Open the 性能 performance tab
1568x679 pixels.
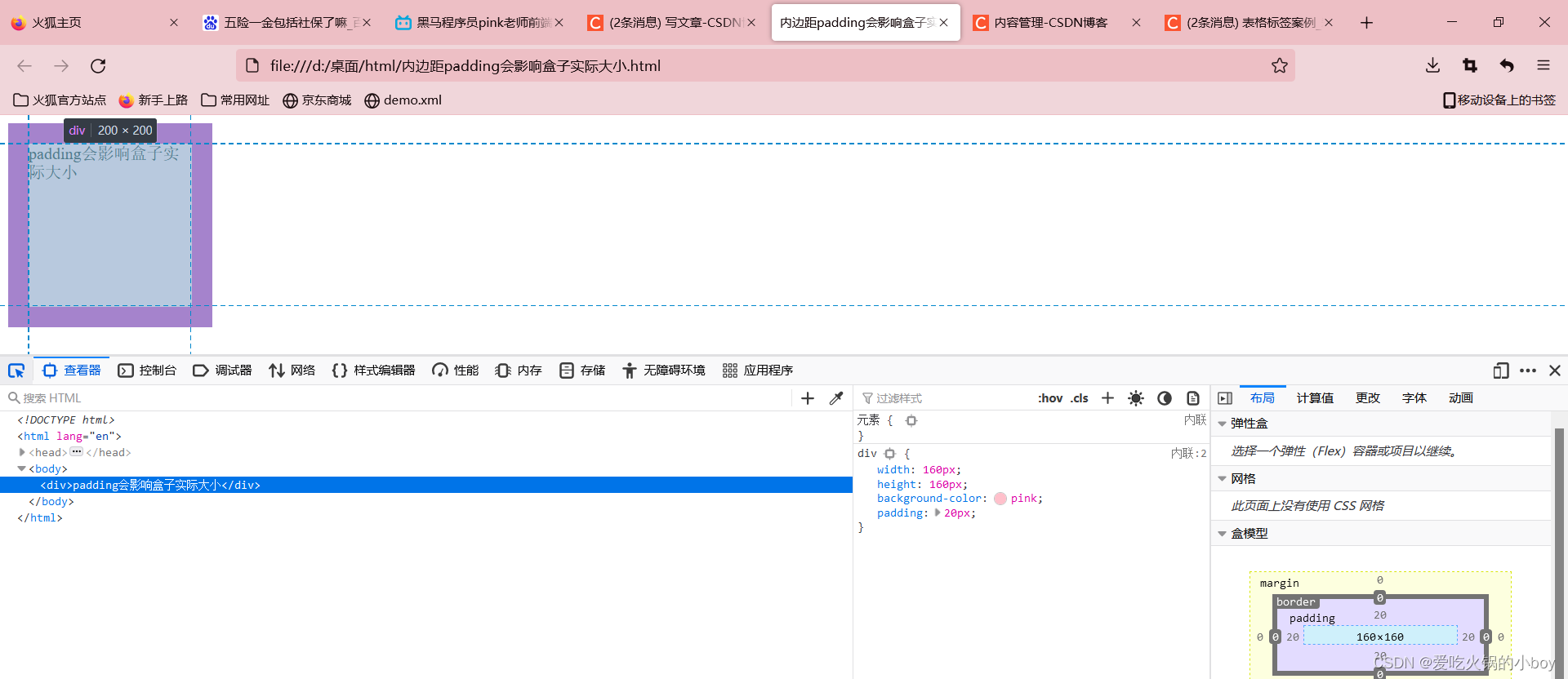tap(455, 371)
